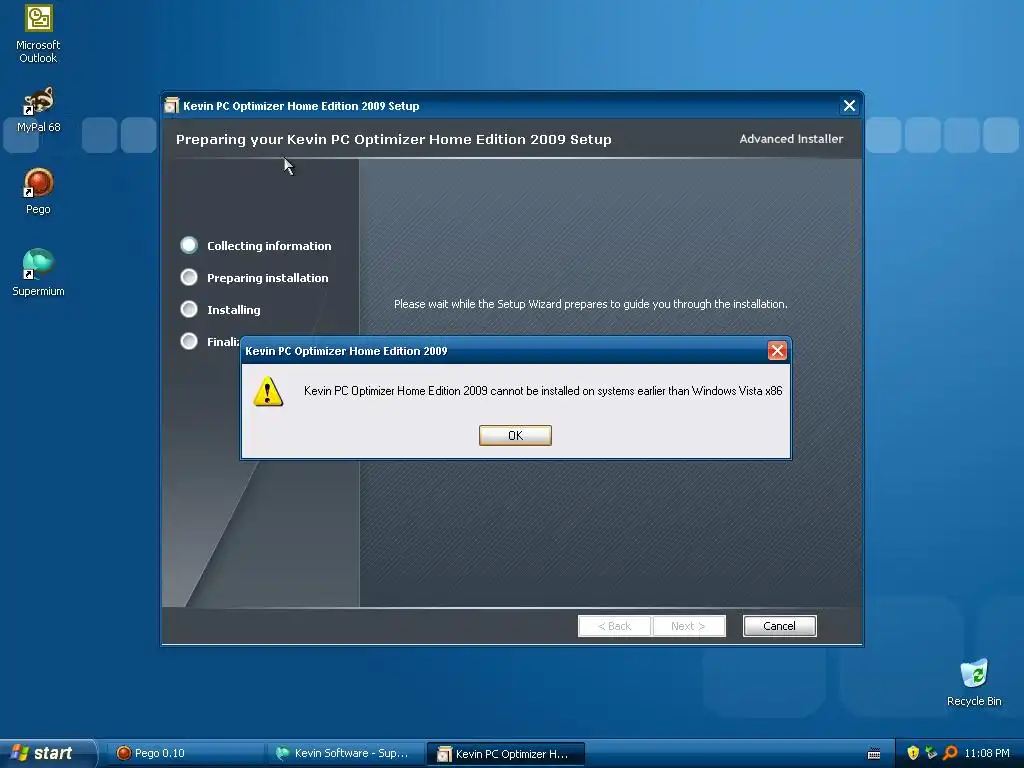Viewport: 1024px width, 768px height.
Task: Close the Kevin PC Optimizer error dialog
Action: point(777,351)
